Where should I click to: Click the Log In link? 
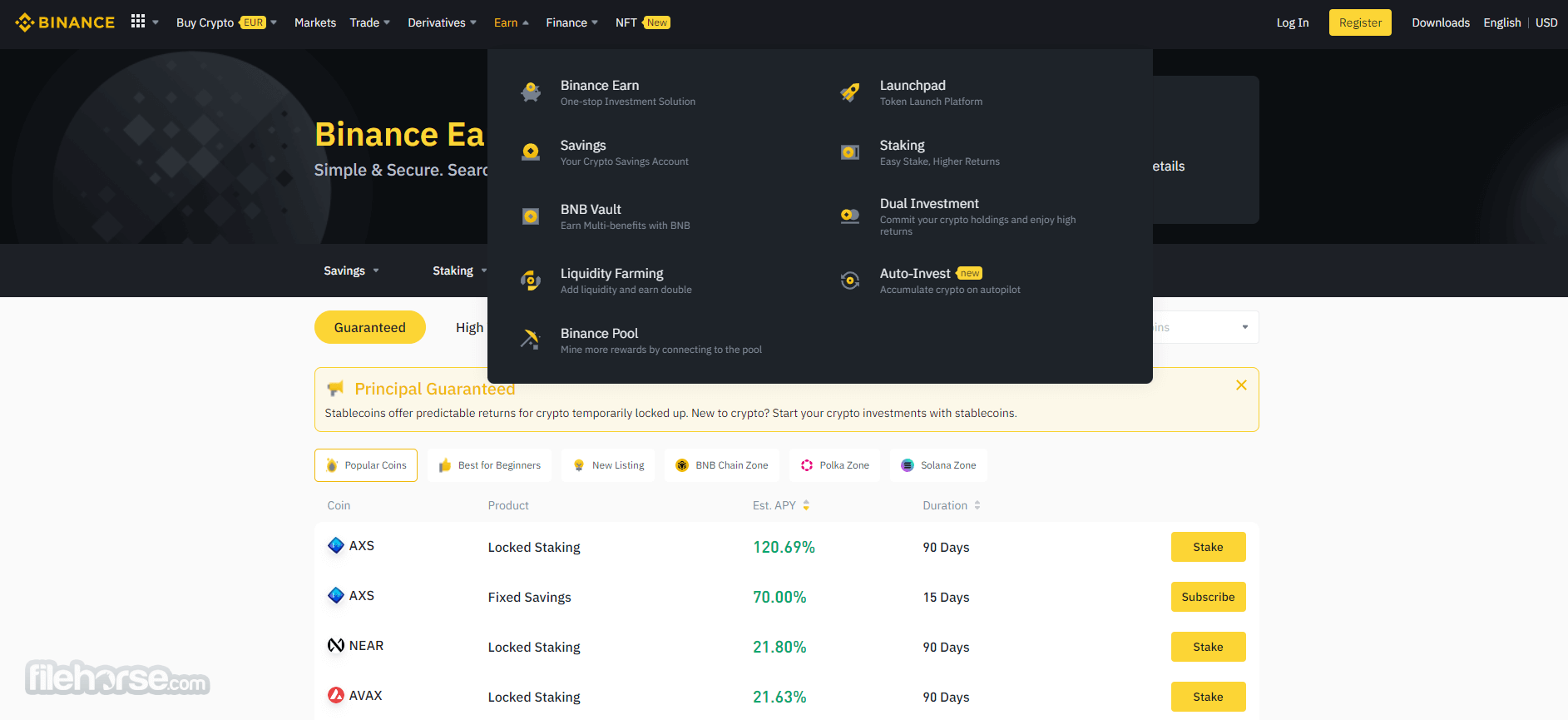[x=1293, y=22]
